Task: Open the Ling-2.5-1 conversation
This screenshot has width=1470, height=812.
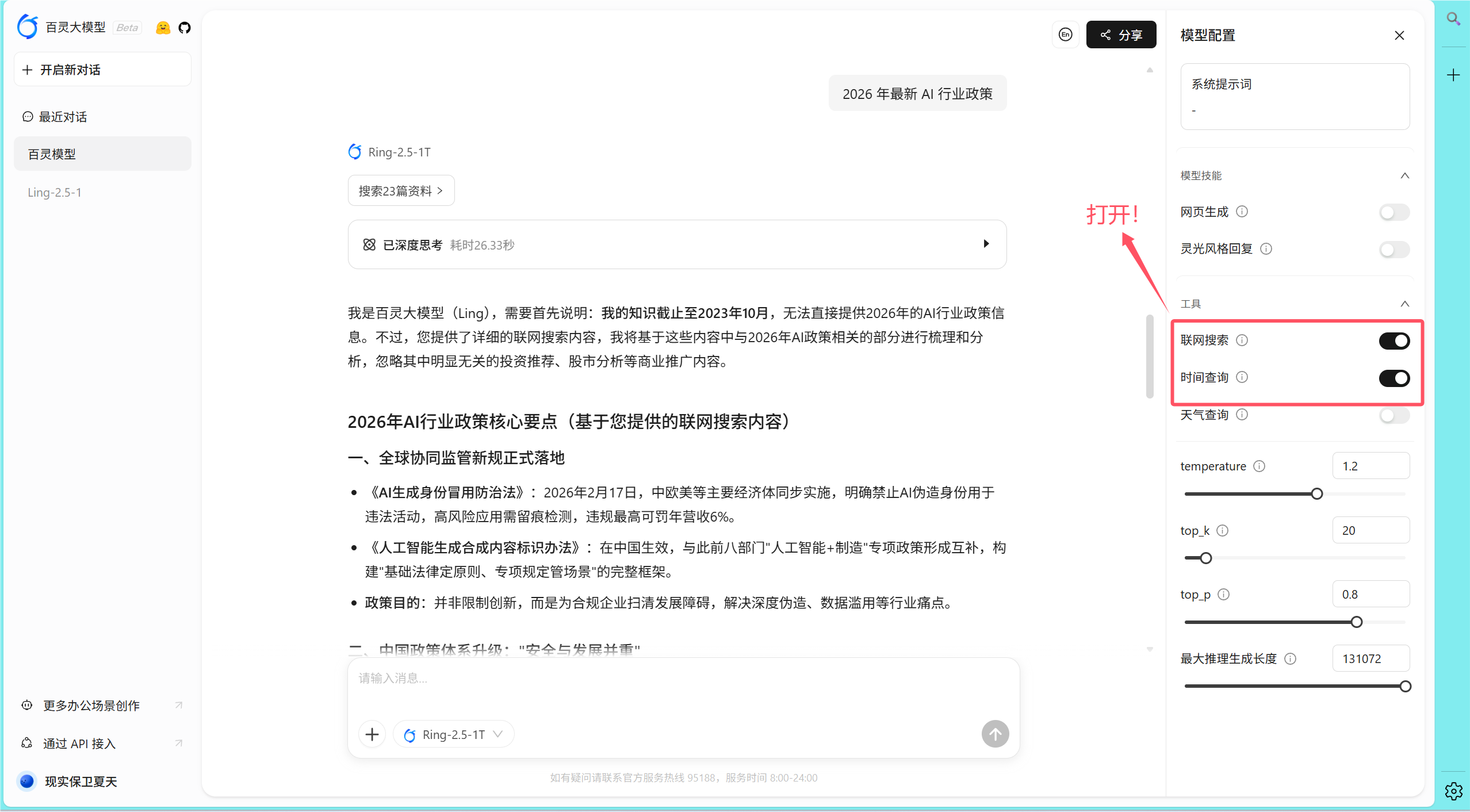Action: pyautogui.click(x=55, y=192)
